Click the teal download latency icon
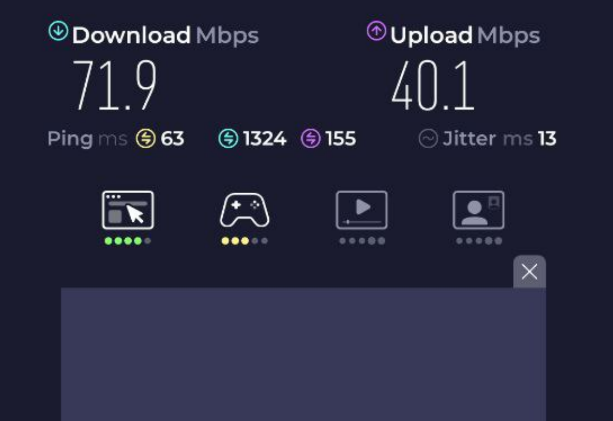The width and height of the screenshot is (613, 421). (228, 138)
